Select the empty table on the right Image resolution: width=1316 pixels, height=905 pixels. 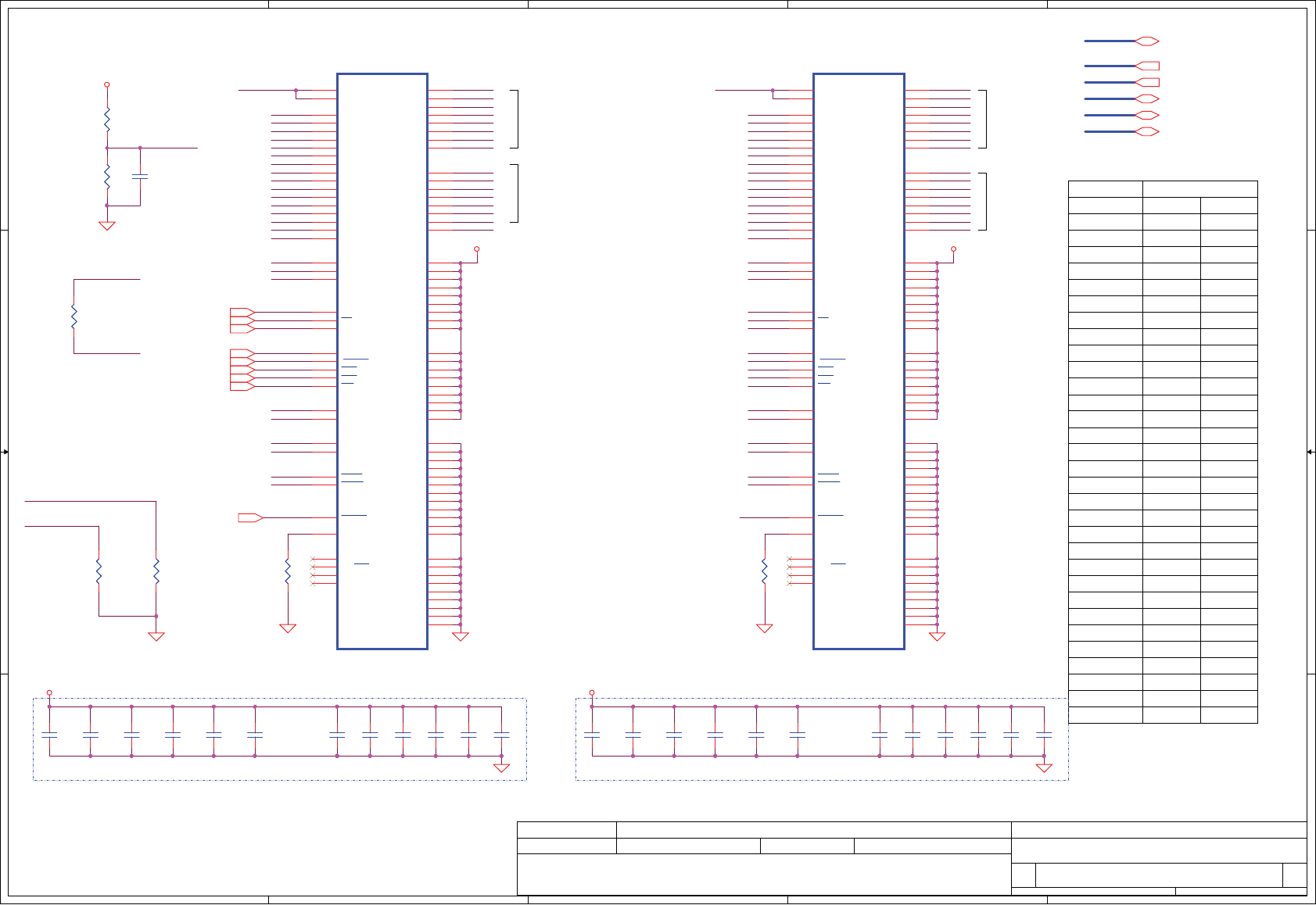point(1163,452)
